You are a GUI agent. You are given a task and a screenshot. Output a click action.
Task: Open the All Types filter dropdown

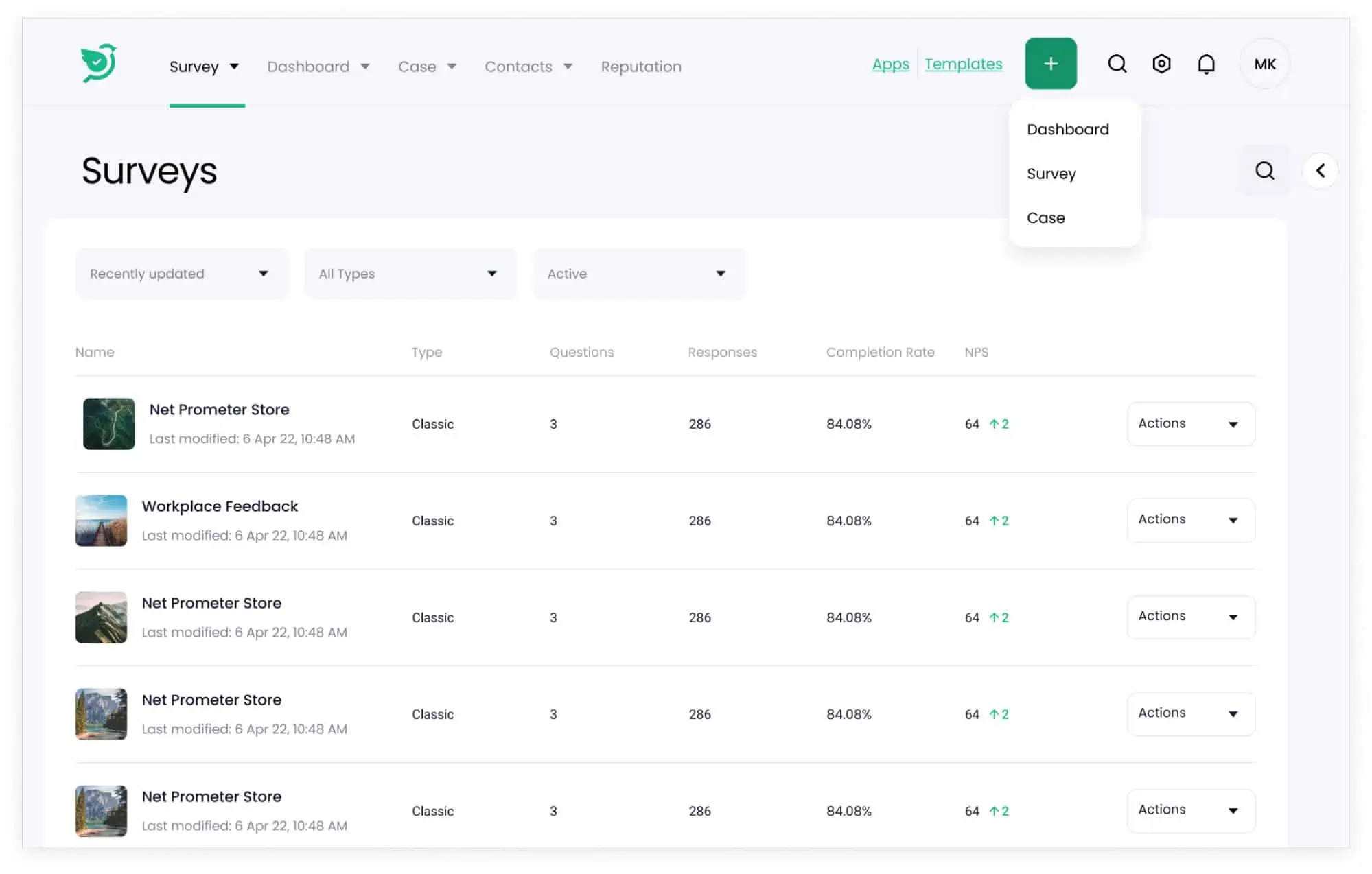coord(410,274)
